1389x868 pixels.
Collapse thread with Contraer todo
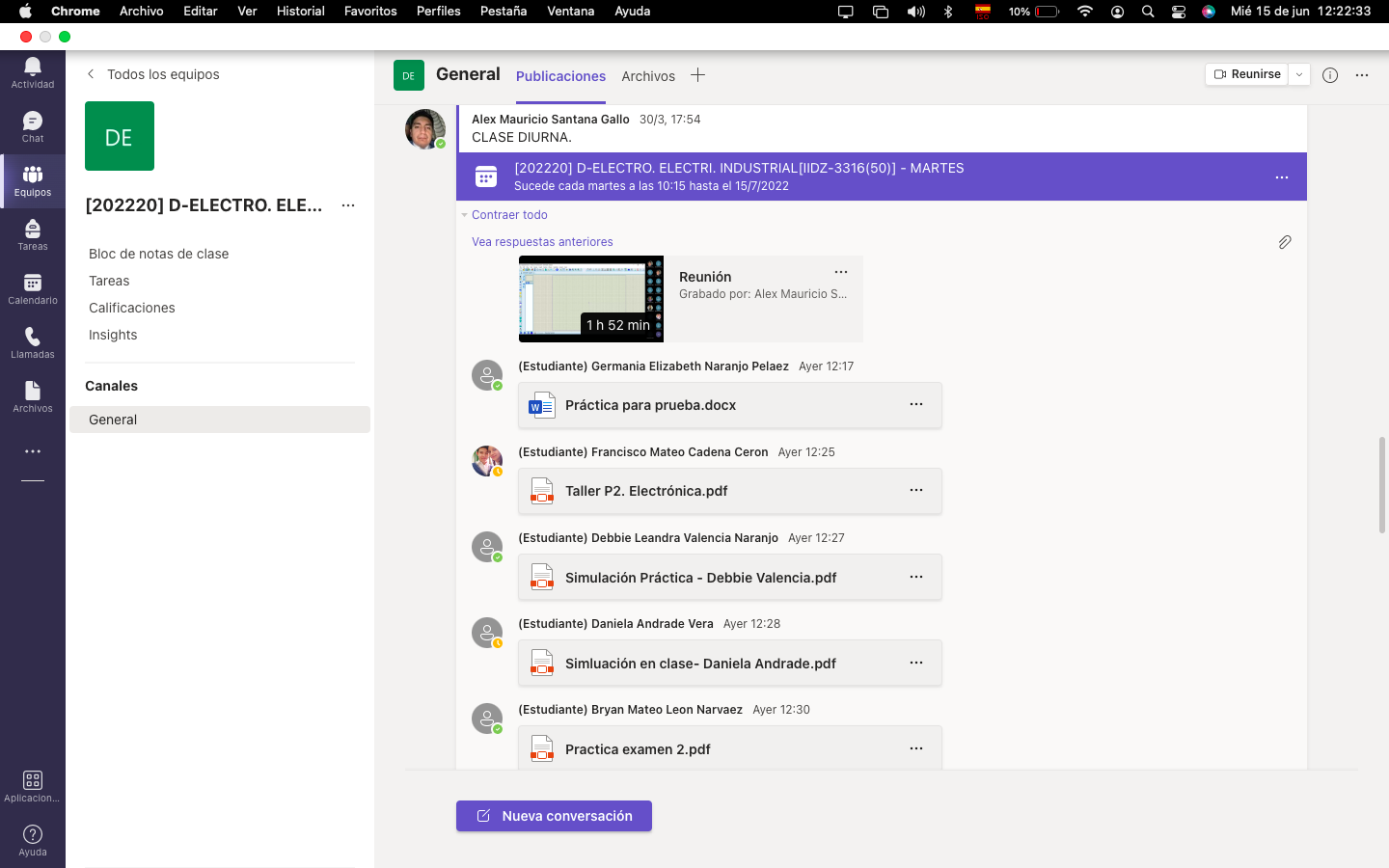pyautogui.click(x=509, y=215)
